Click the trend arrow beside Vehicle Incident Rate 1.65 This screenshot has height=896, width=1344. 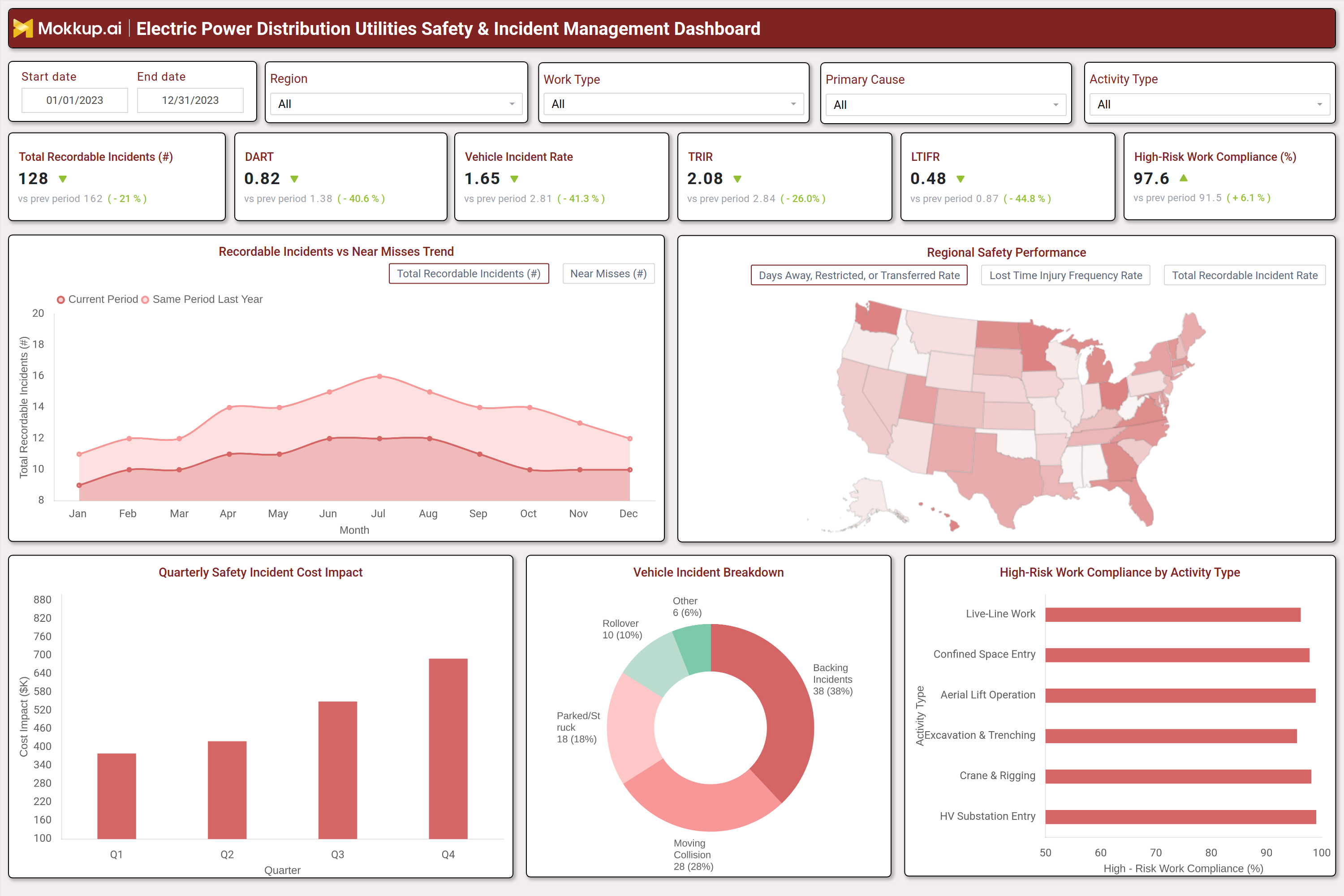pos(514,179)
